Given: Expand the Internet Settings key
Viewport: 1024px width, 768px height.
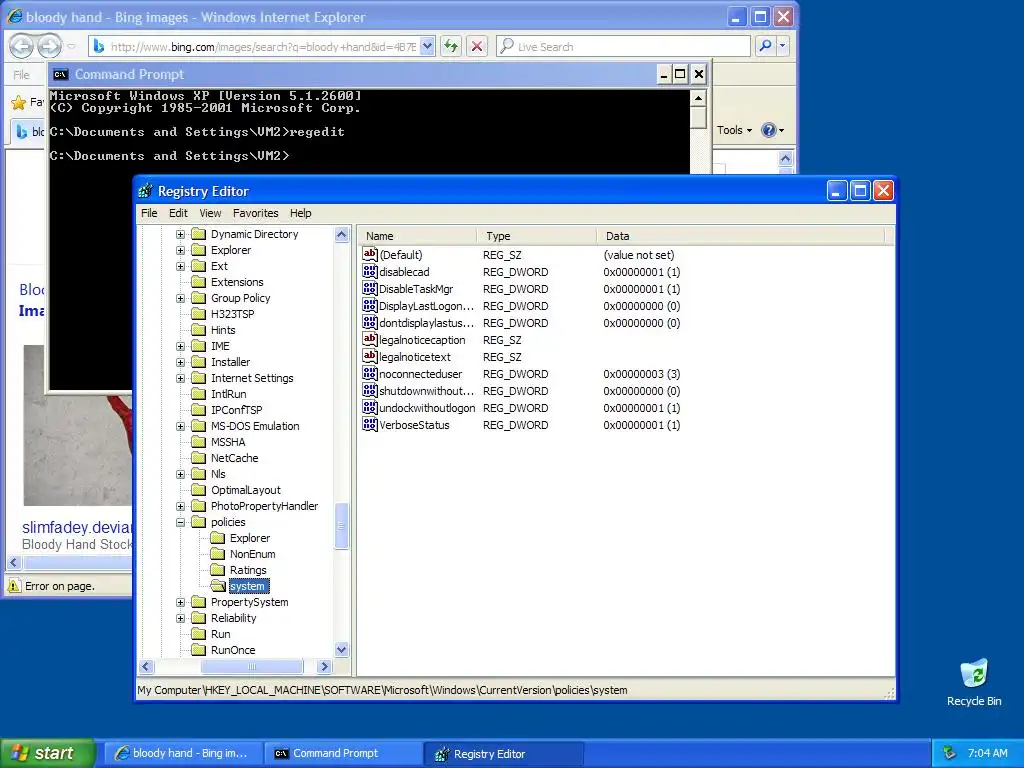Looking at the screenshot, I should [x=180, y=378].
